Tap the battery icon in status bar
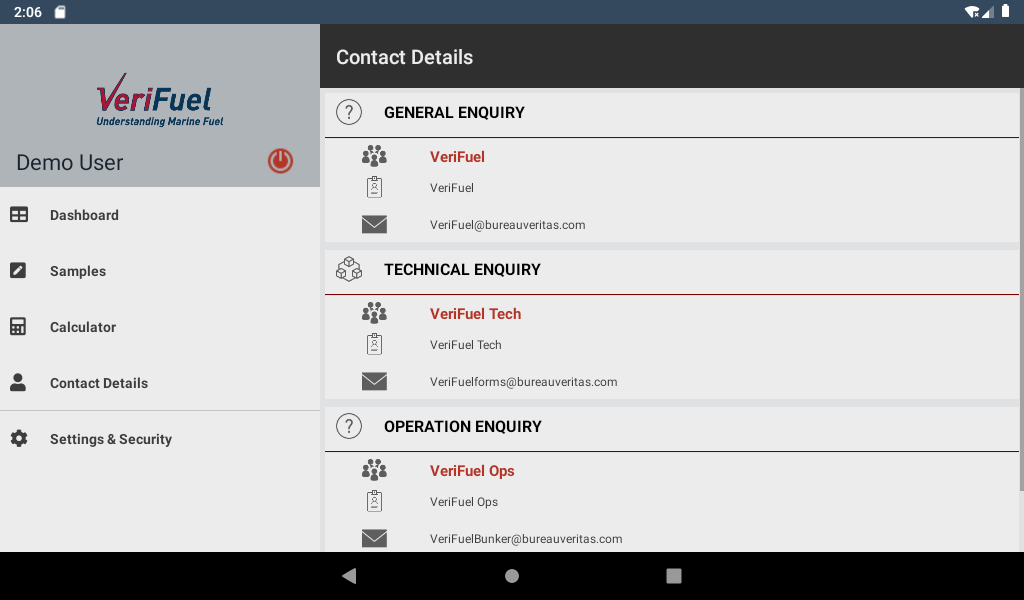Image resolution: width=1024 pixels, height=600 pixels. tap(1006, 11)
